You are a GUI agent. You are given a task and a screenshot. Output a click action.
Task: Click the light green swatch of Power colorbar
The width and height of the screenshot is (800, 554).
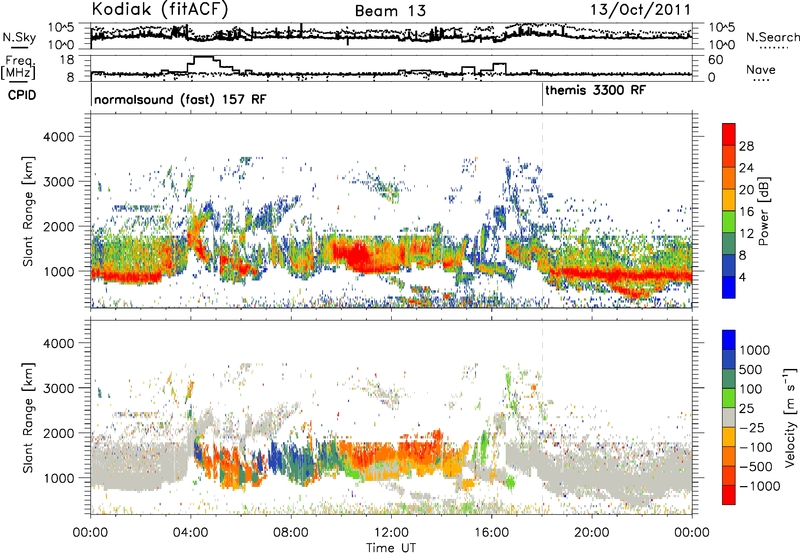pyautogui.click(x=729, y=221)
